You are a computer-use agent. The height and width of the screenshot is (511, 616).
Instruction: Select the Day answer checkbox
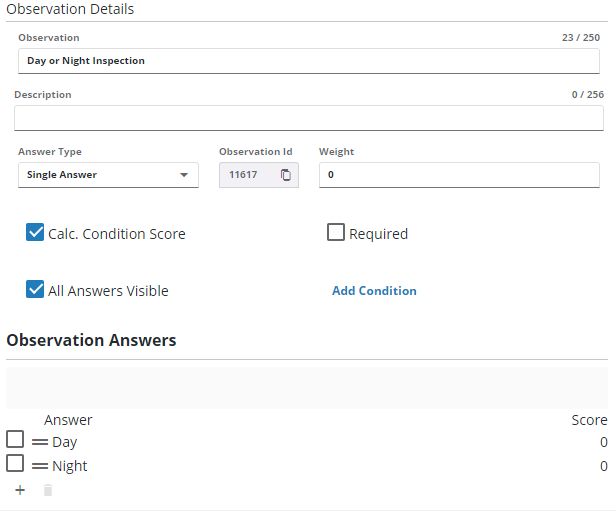(x=15, y=440)
